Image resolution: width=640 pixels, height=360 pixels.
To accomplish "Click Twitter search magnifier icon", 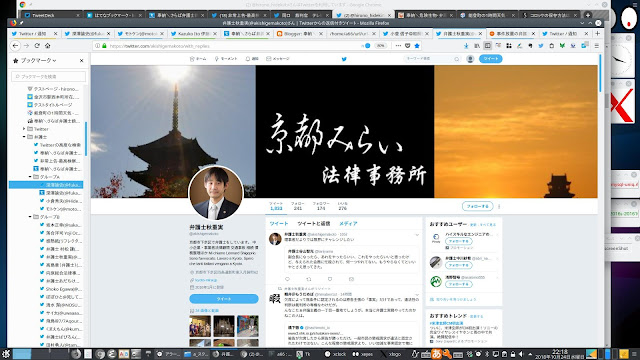I will coord(457,59).
